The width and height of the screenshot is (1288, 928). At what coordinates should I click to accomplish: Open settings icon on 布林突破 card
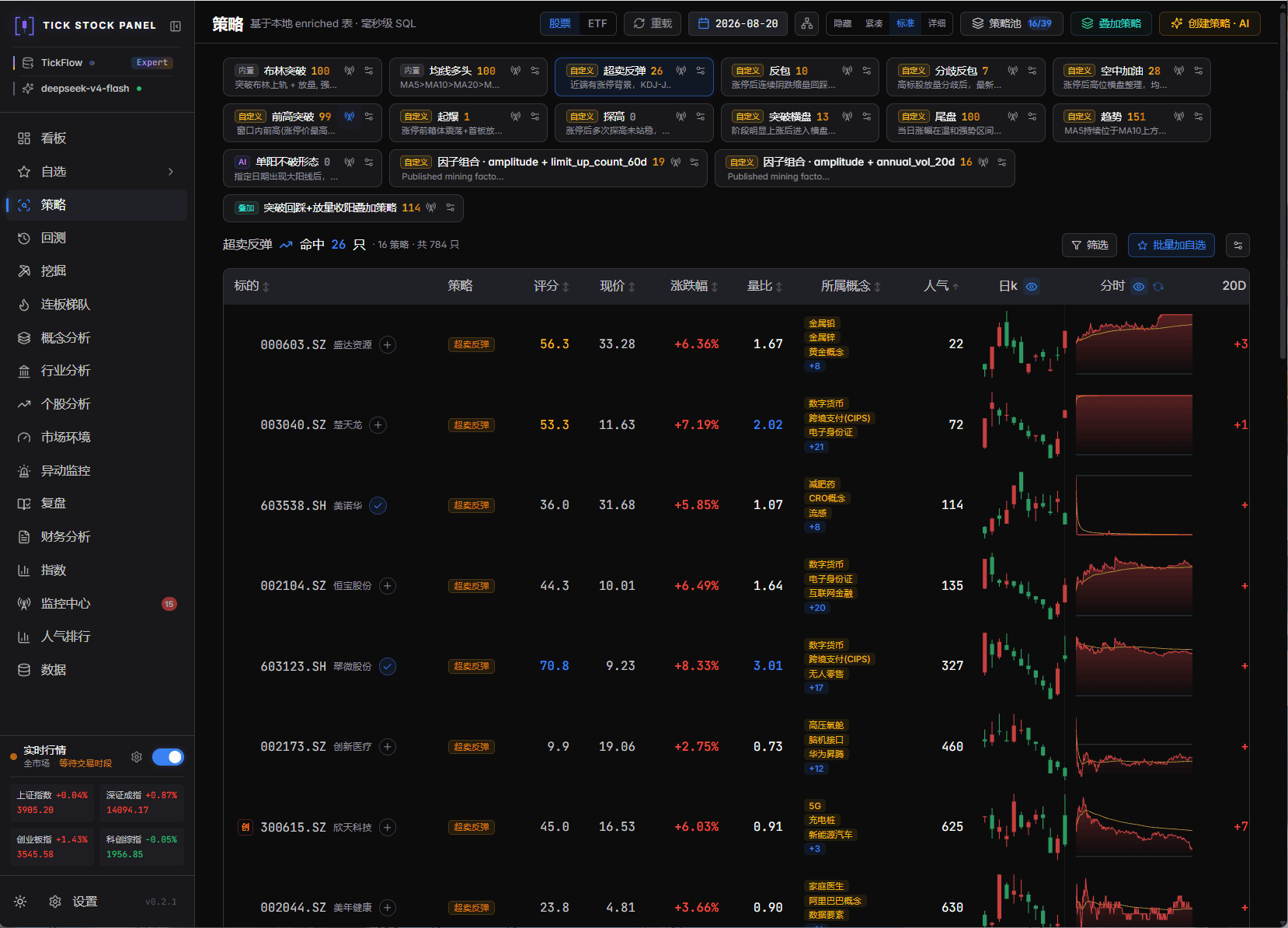point(369,71)
